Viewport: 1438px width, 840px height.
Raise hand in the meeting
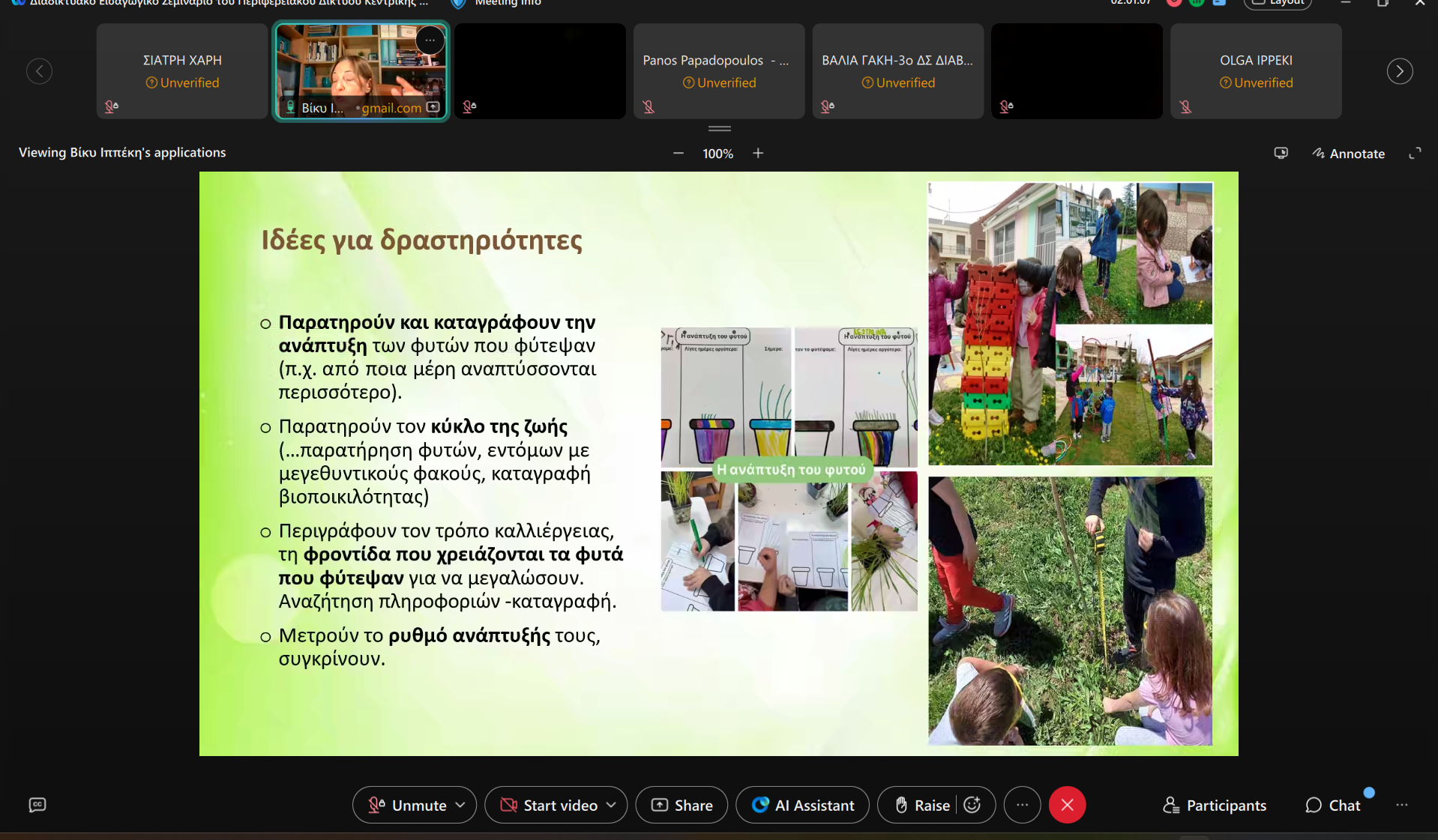[923, 805]
